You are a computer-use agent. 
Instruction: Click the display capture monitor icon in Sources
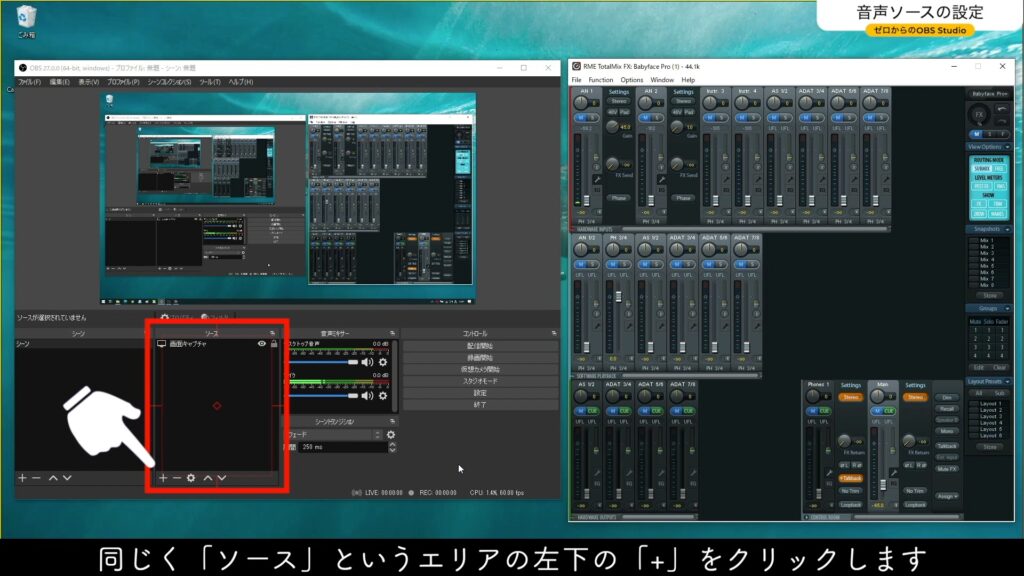(x=161, y=344)
